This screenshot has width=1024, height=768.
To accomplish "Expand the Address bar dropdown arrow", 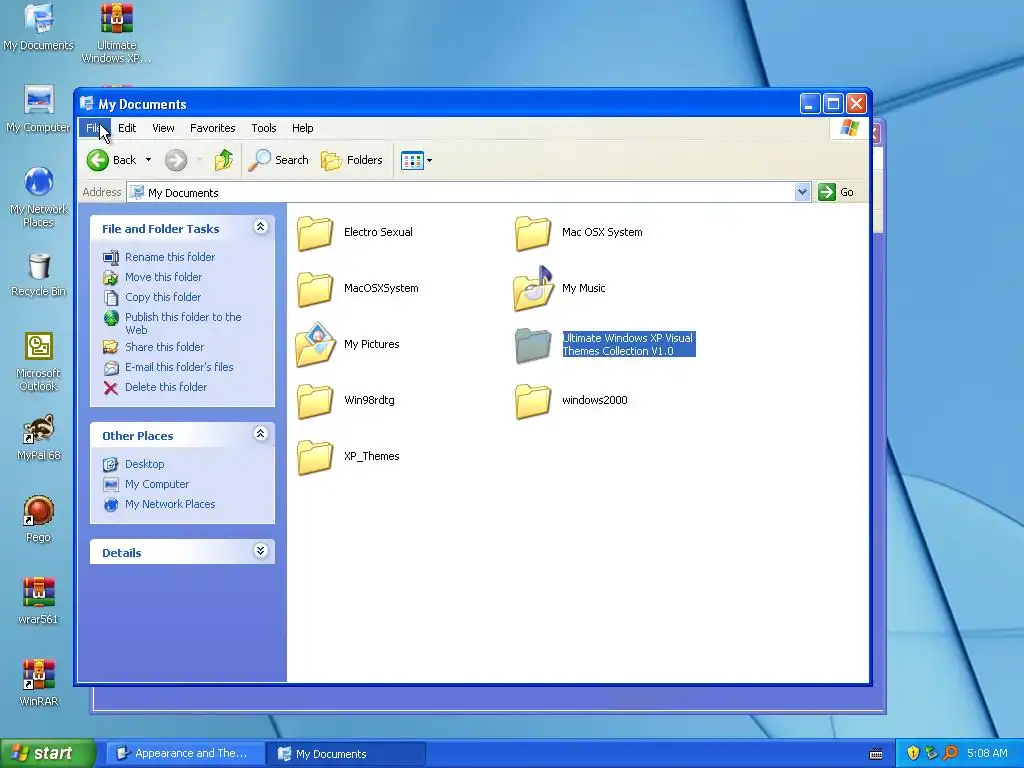I will click(x=803, y=192).
